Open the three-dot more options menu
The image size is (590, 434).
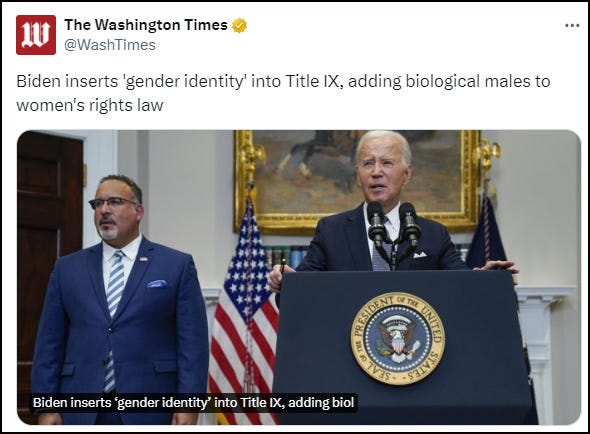pyautogui.click(x=572, y=26)
